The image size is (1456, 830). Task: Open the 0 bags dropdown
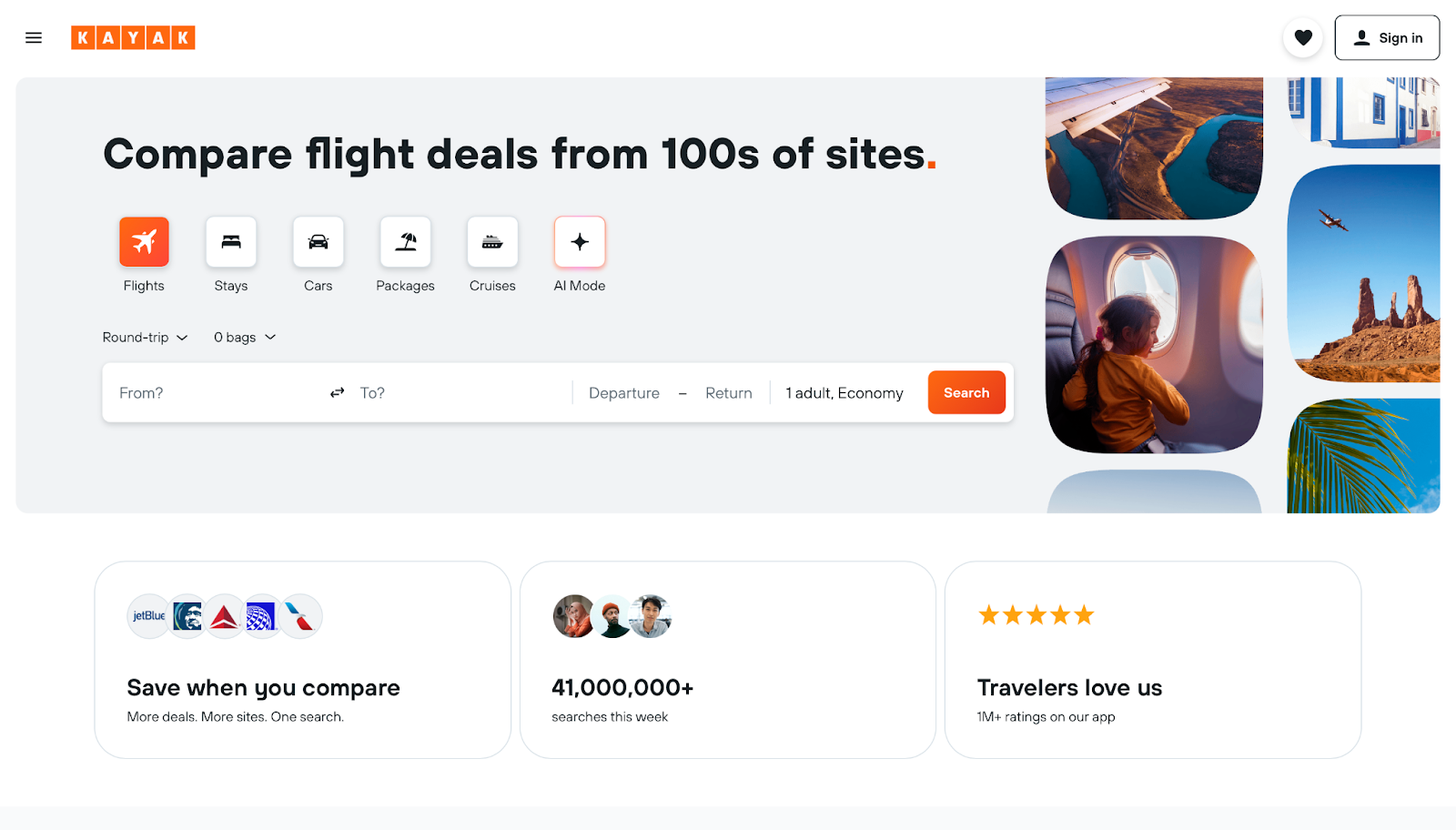[x=244, y=338]
